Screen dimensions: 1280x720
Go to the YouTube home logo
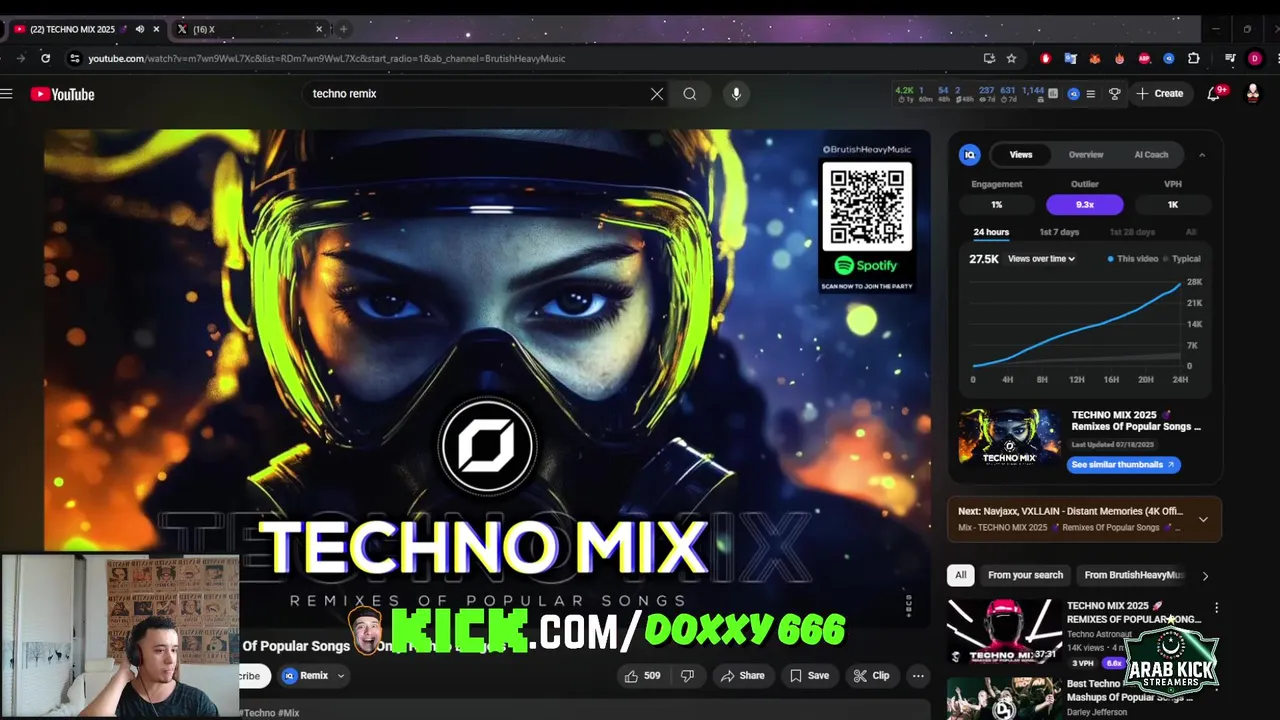[x=62, y=94]
